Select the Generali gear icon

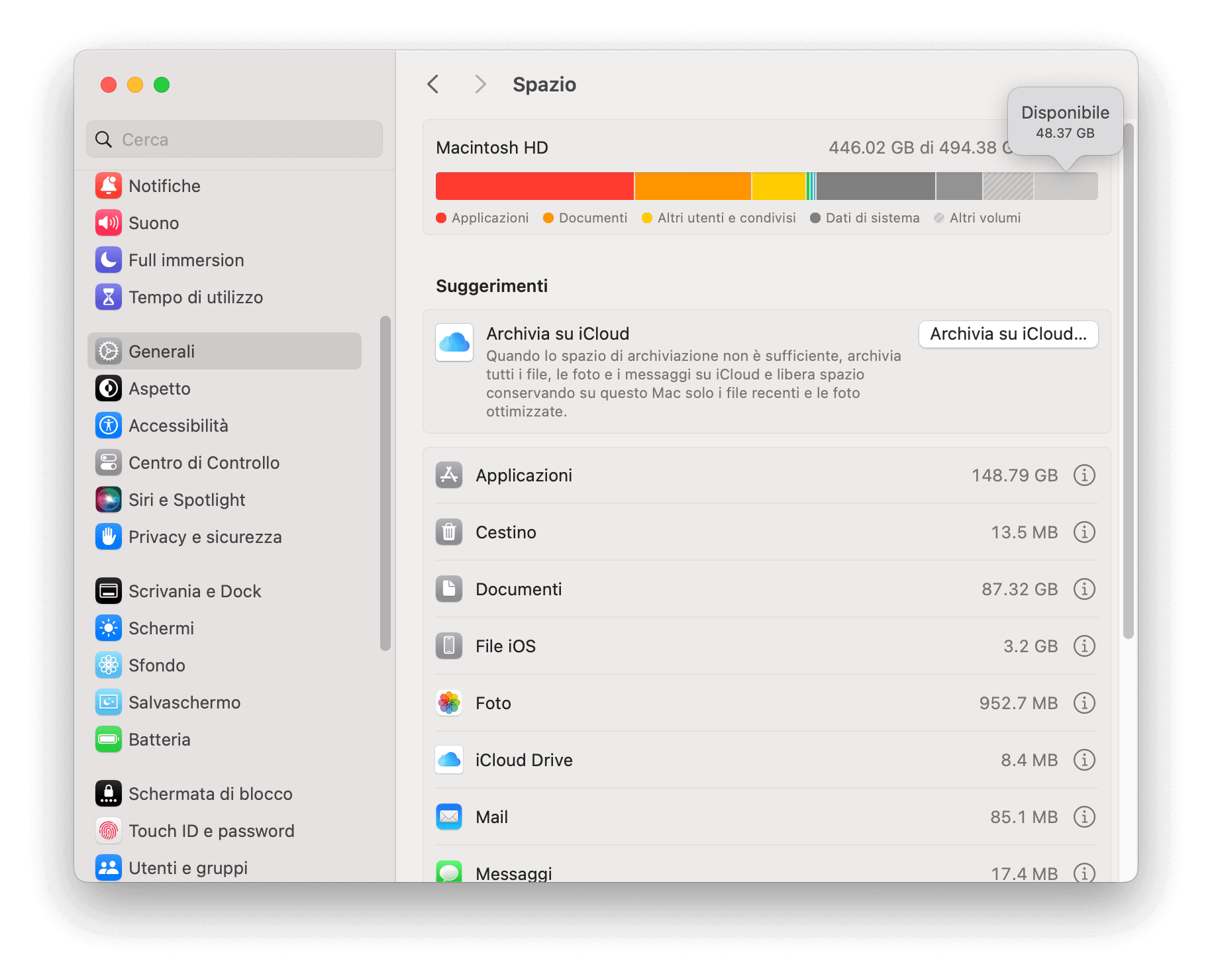pyautogui.click(x=109, y=352)
